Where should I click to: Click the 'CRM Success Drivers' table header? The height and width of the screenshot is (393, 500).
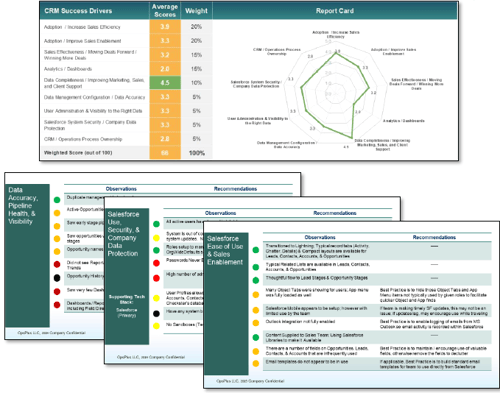78,11
